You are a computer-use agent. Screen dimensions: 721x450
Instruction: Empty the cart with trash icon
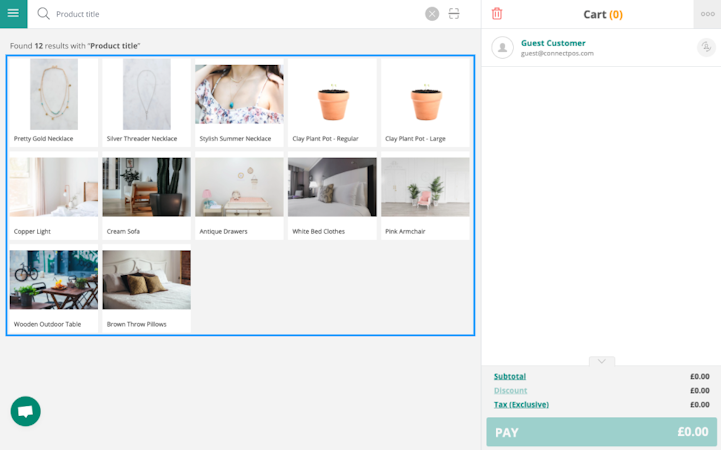(497, 14)
